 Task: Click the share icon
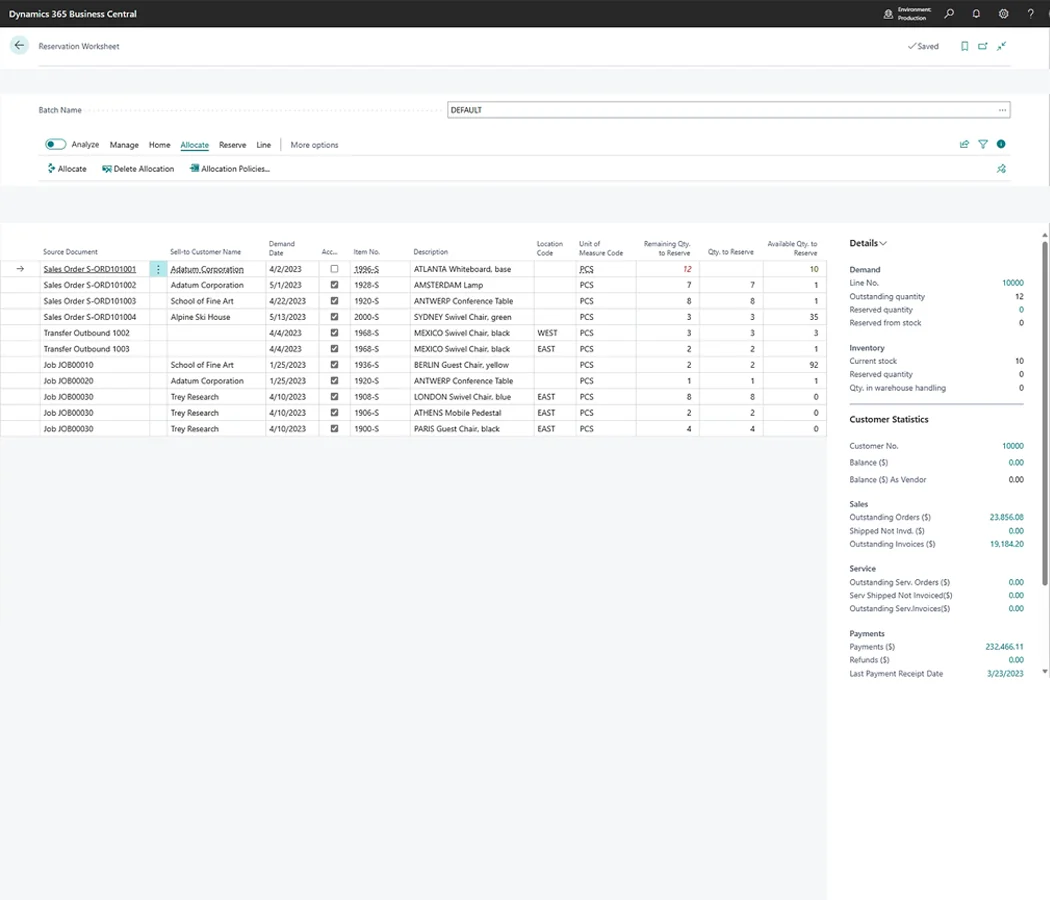pyautogui.click(x=964, y=144)
